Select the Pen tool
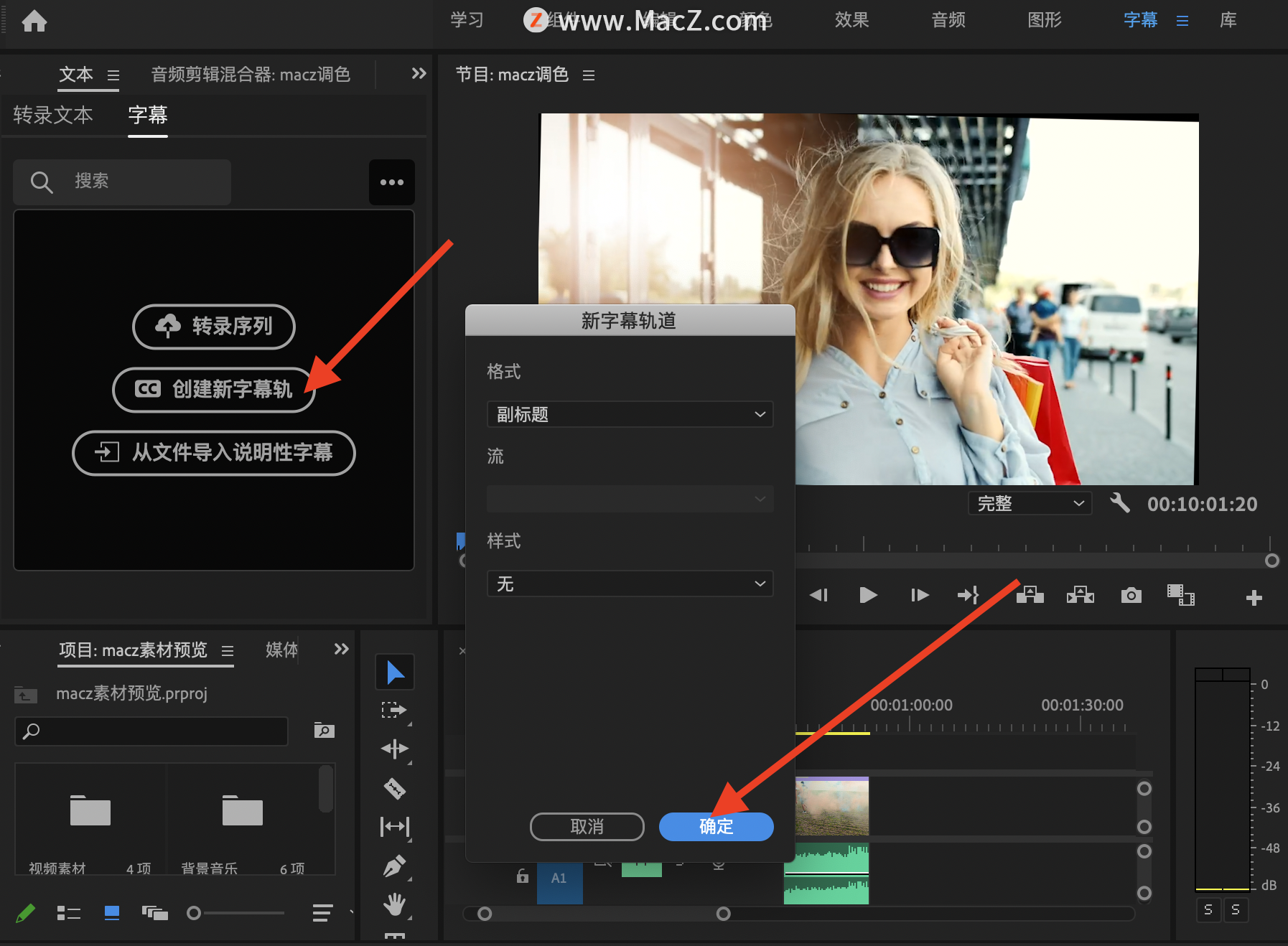1288x946 pixels. (395, 867)
